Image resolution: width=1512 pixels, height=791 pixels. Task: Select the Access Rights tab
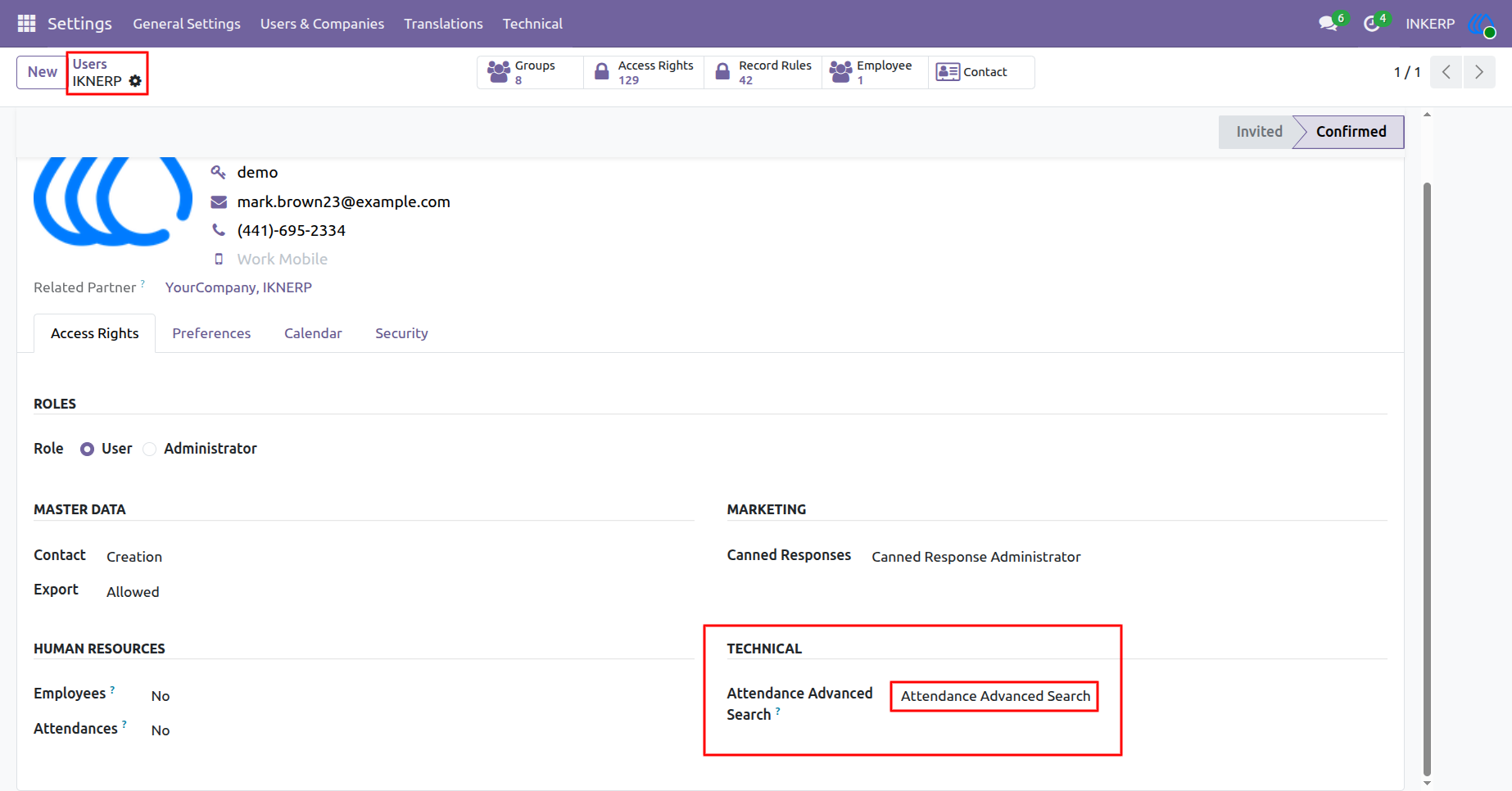click(94, 333)
